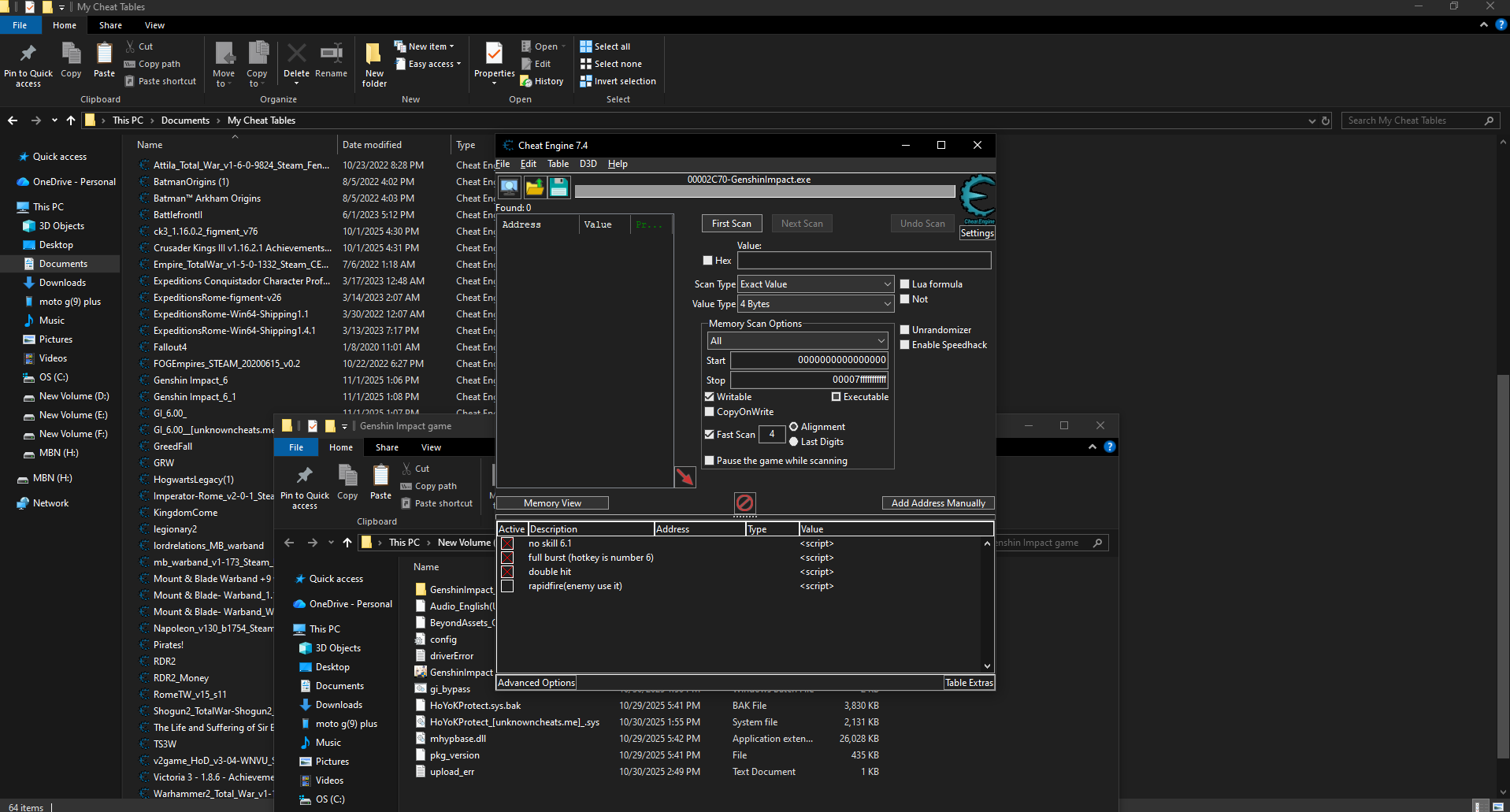Enable the Hex checkbox

pos(708,261)
